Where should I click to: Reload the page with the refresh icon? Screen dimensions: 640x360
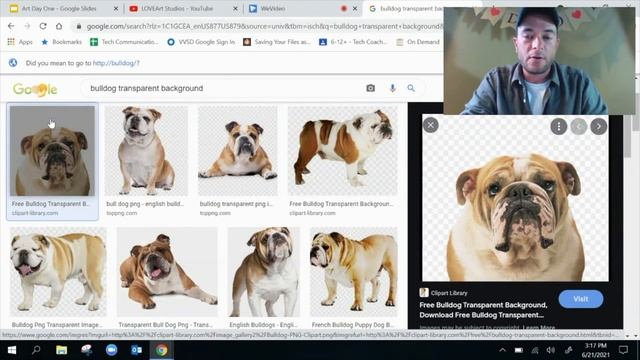coord(43,26)
